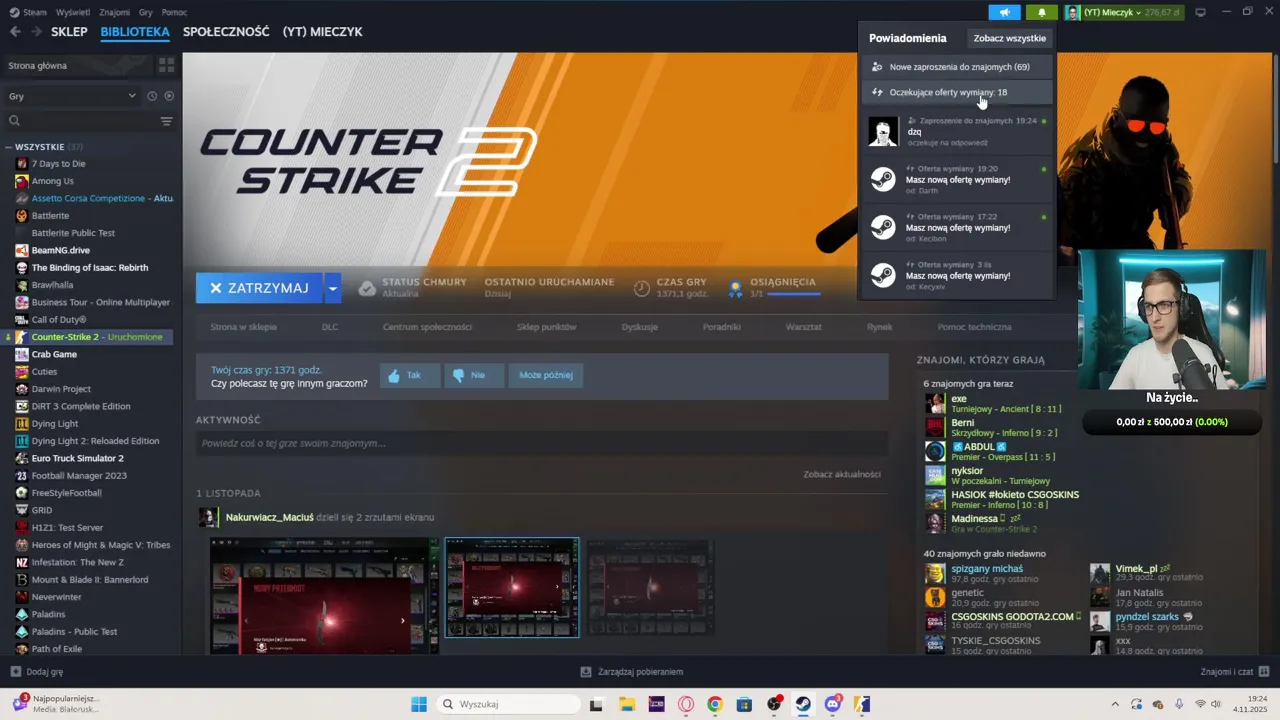
Task: Select BeamNG.drive in the game list
Action: pos(60,250)
